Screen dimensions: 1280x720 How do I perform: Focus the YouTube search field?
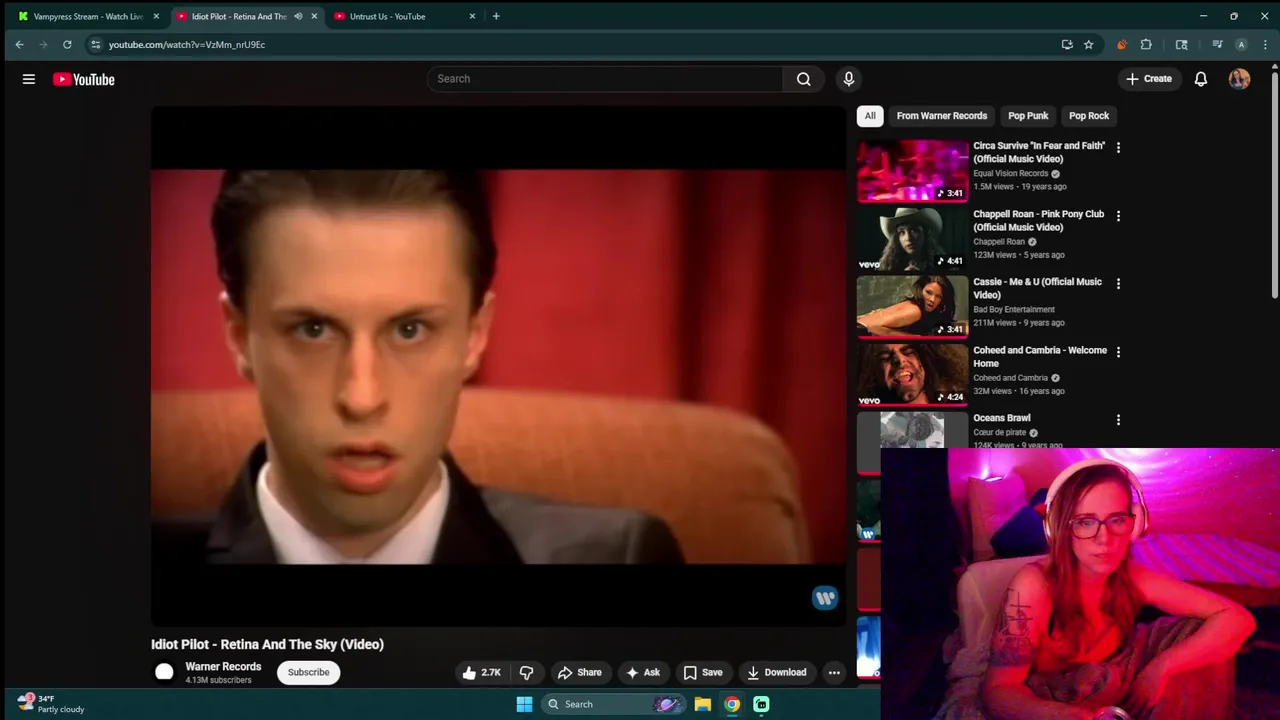605,79
